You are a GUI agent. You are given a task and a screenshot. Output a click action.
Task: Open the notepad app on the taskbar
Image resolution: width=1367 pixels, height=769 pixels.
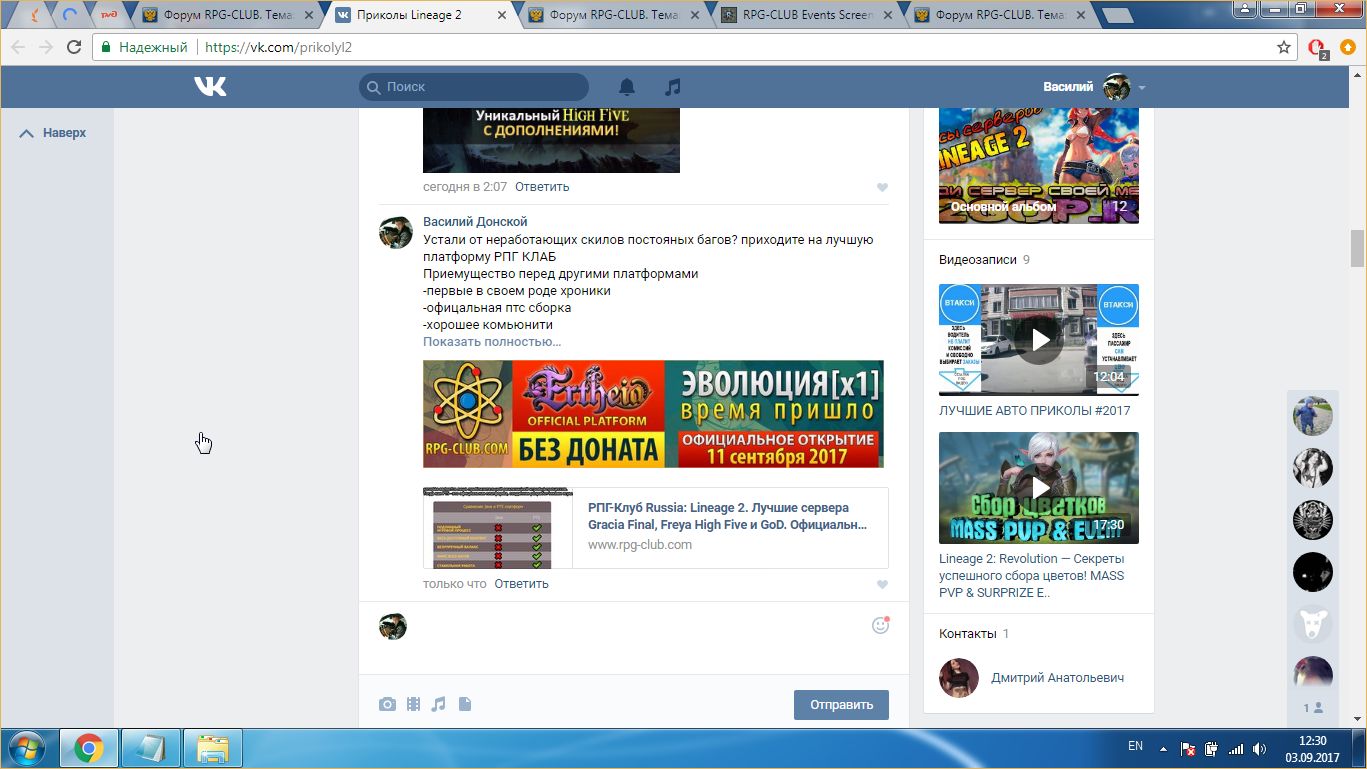pos(151,748)
